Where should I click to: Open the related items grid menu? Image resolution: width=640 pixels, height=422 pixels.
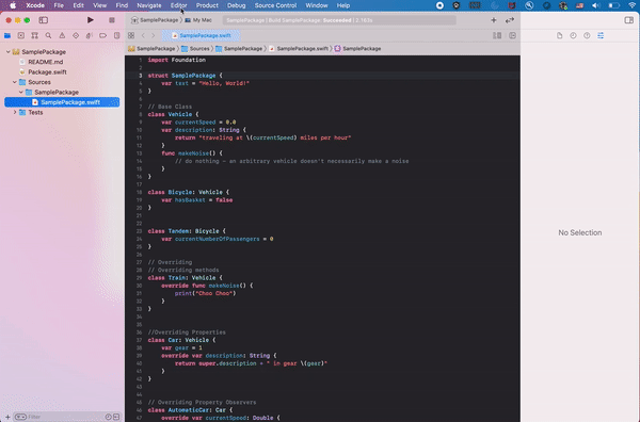131,36
